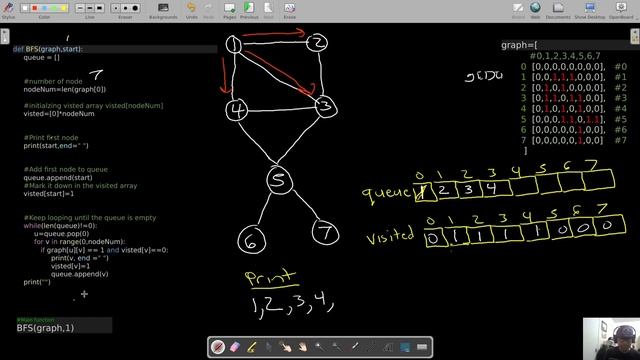The width and height of the screenshot is (640, 360).
Task: Click the 'queue = []' code line
Action: coord(41,58)
